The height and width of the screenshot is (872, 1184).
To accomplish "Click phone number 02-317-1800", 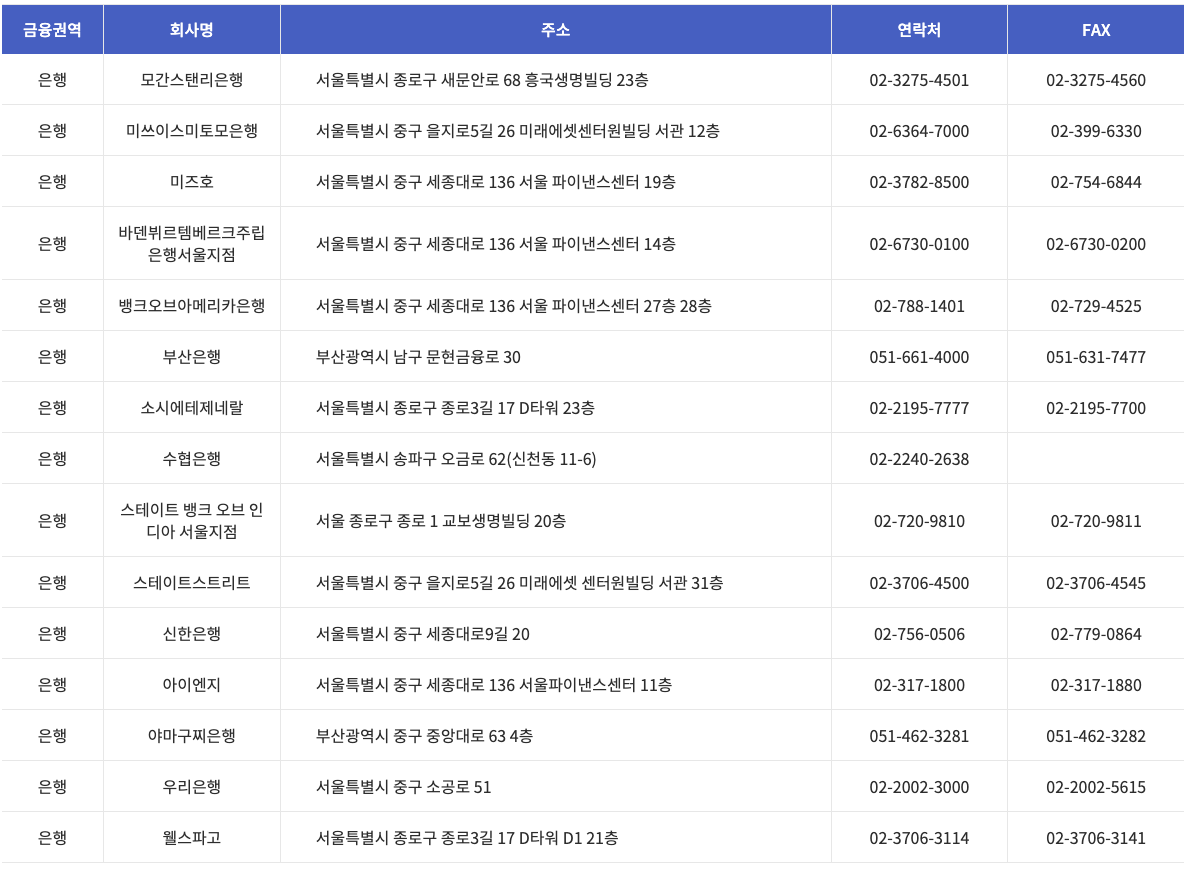I will click(x=919, y=685).
